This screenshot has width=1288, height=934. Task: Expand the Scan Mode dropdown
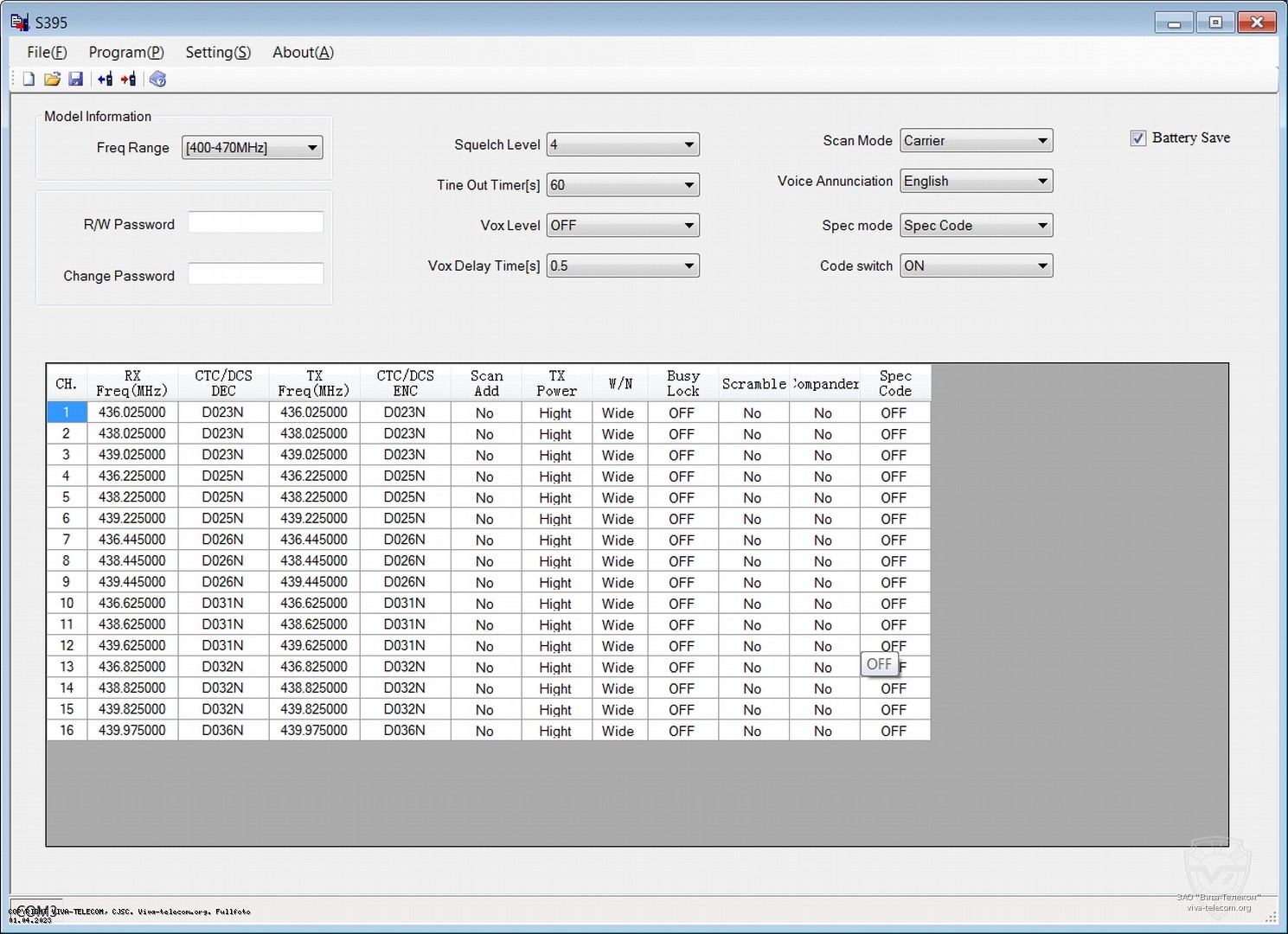pos(1042,141)
